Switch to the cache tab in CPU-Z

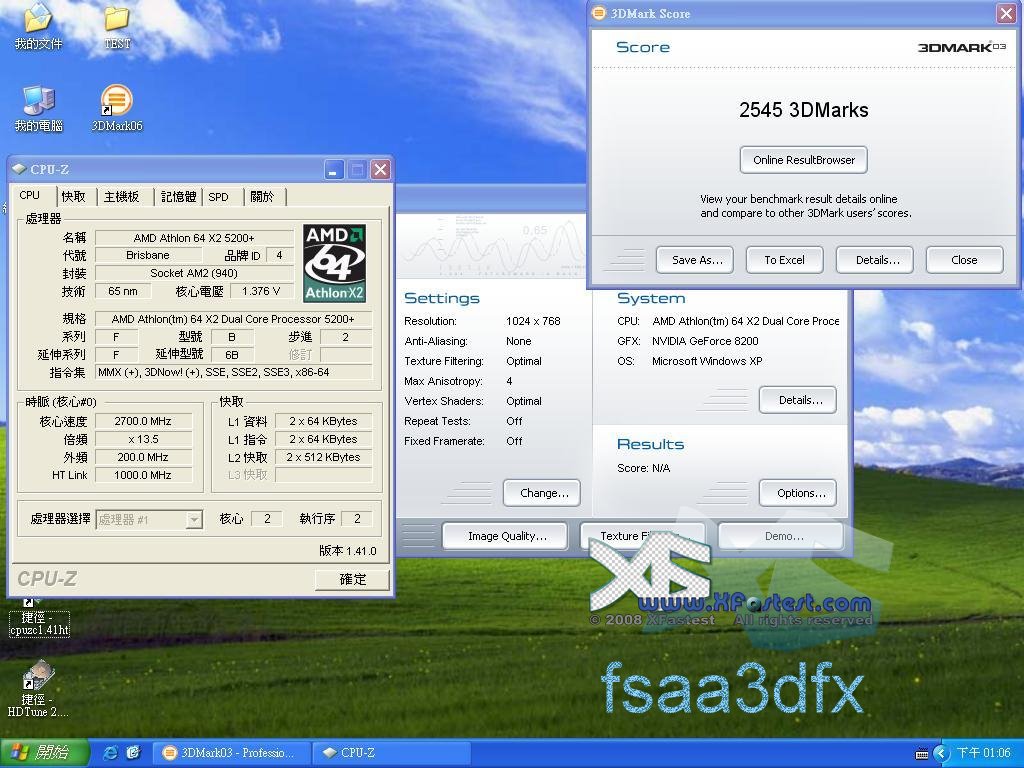click(x=73, y=197)
